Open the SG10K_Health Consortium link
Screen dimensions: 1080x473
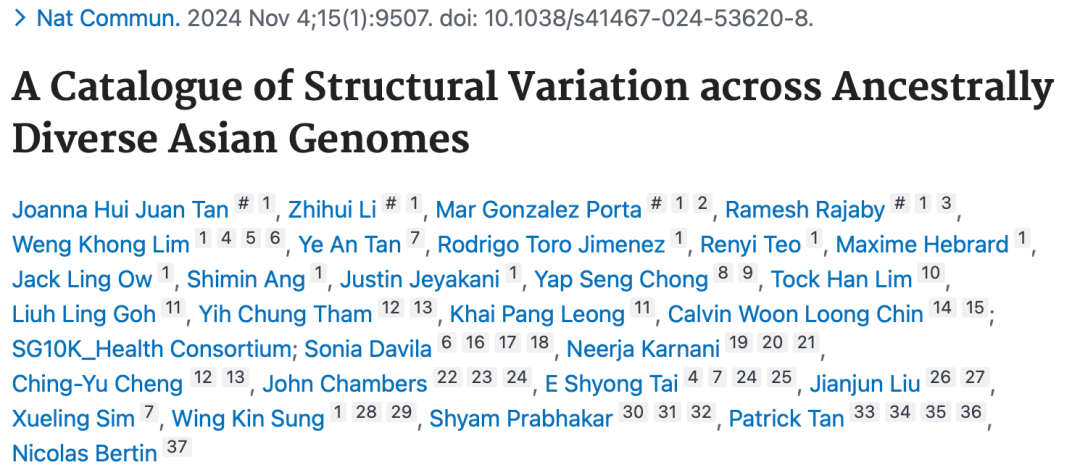click(x=151, y=349)
